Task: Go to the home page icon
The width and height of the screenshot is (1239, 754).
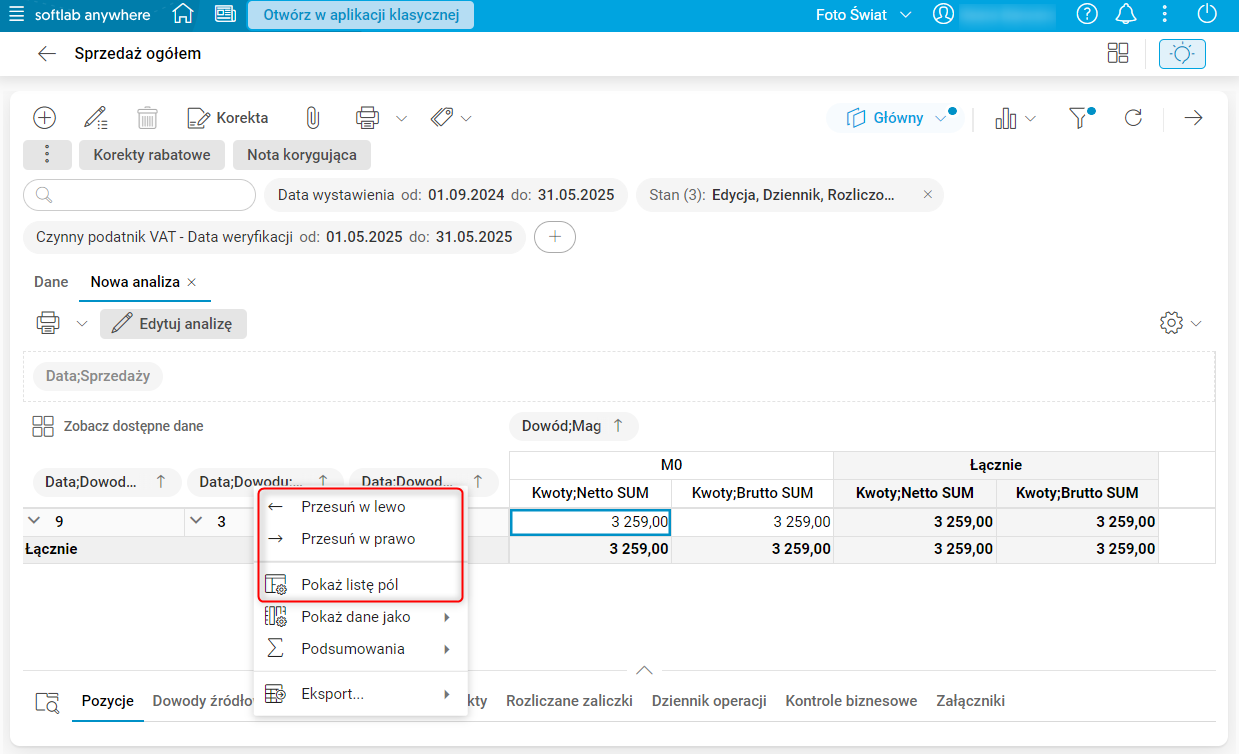Action: pyautogui.click(x=183, y=15)
